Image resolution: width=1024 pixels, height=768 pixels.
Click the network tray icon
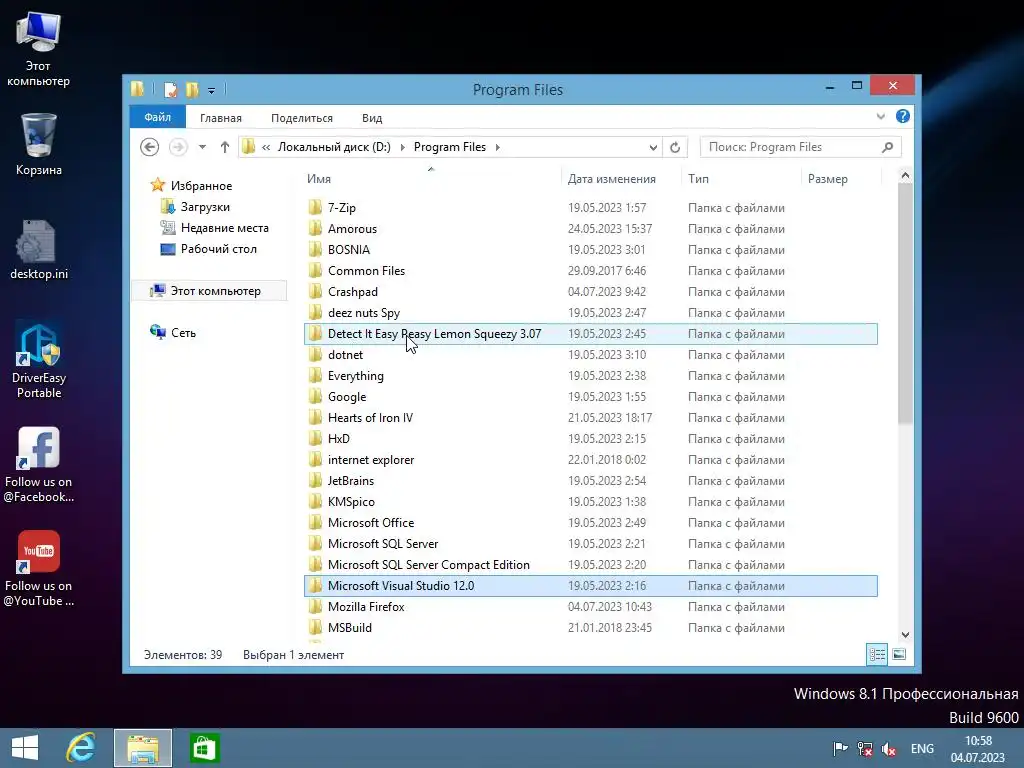865,748
